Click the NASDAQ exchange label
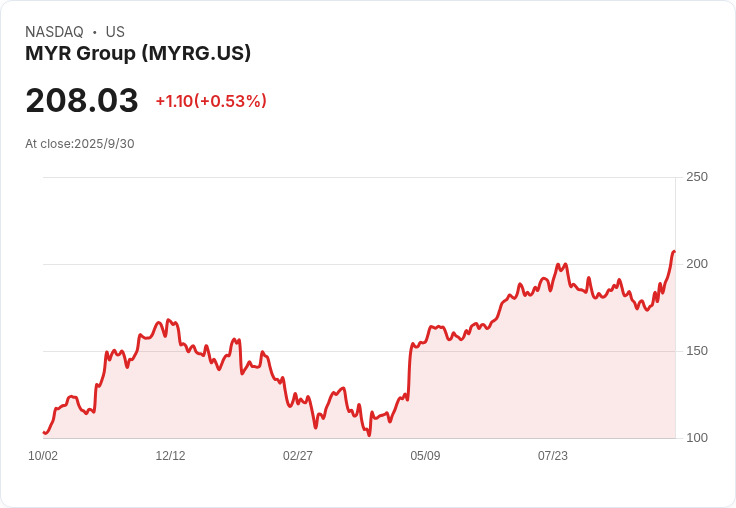 tap(54, 32)
